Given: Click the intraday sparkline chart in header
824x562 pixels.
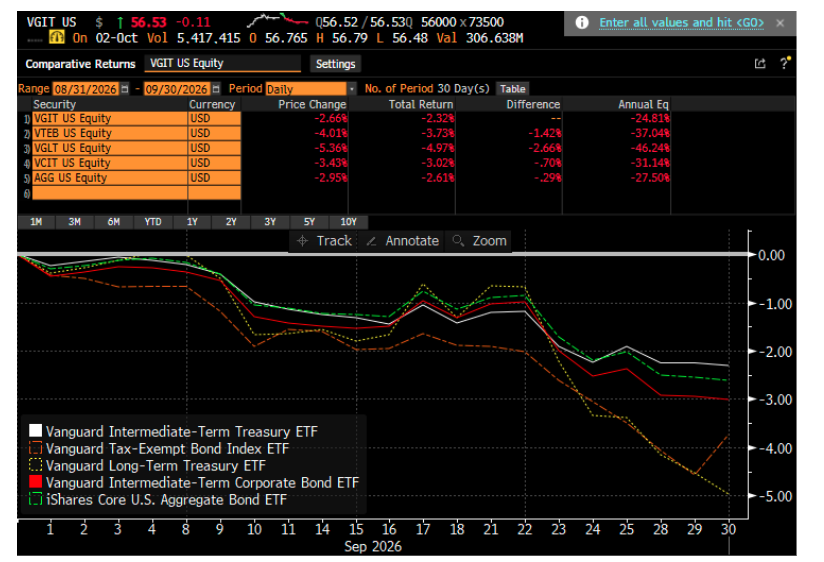Looking at the screenshot, I should click(277, 21).
